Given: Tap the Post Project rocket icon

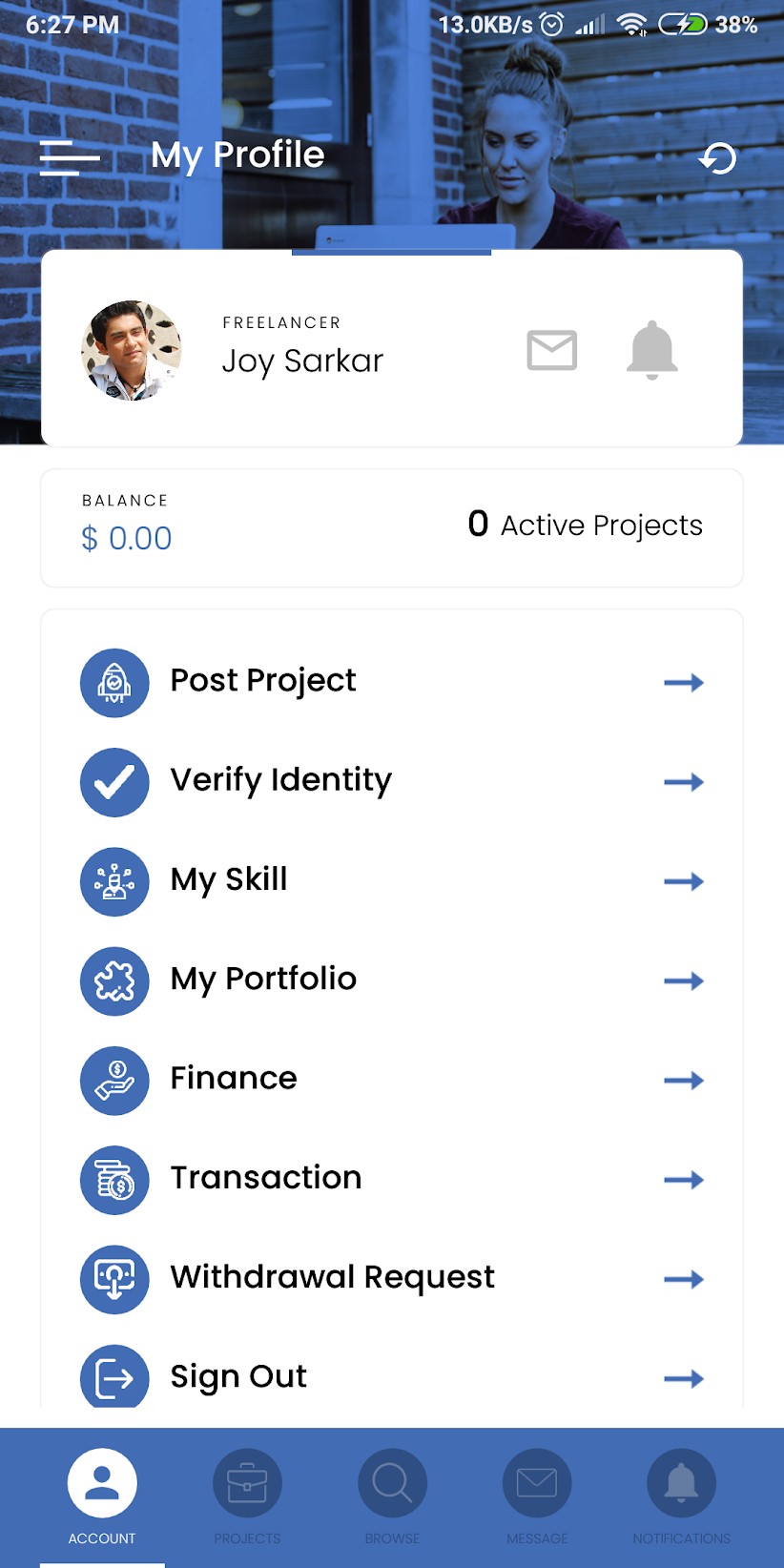Looking at the screenshot, I should 114,683.
